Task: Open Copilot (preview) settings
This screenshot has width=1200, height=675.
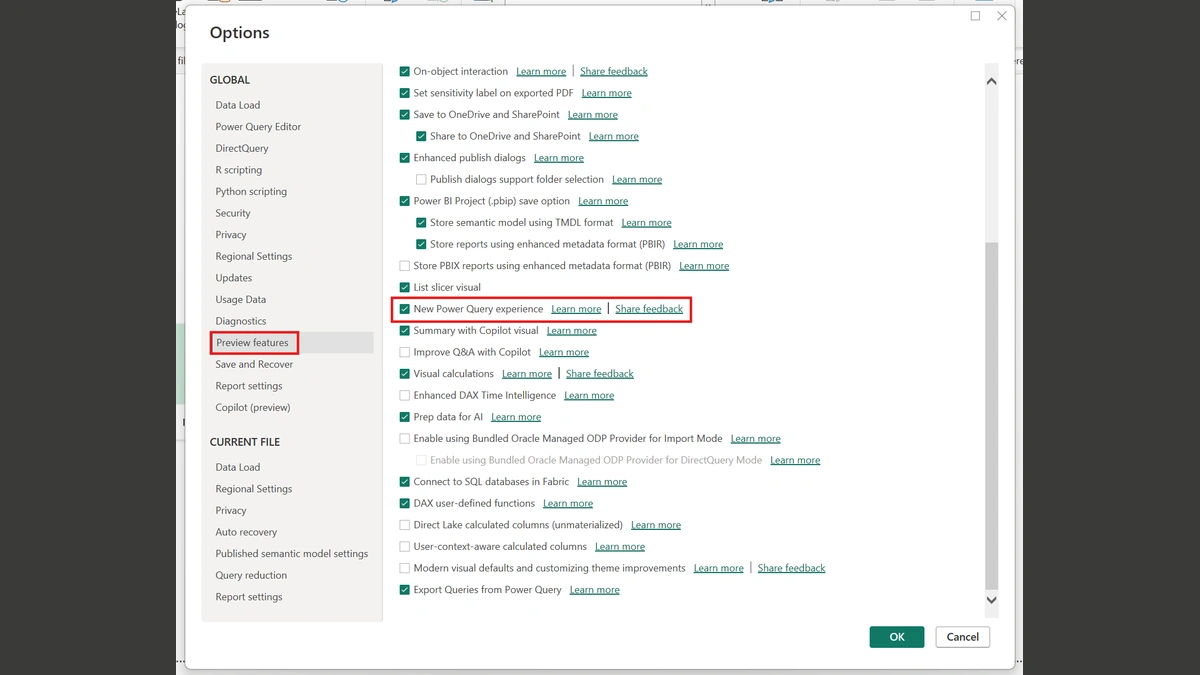Action: (253, 408)
